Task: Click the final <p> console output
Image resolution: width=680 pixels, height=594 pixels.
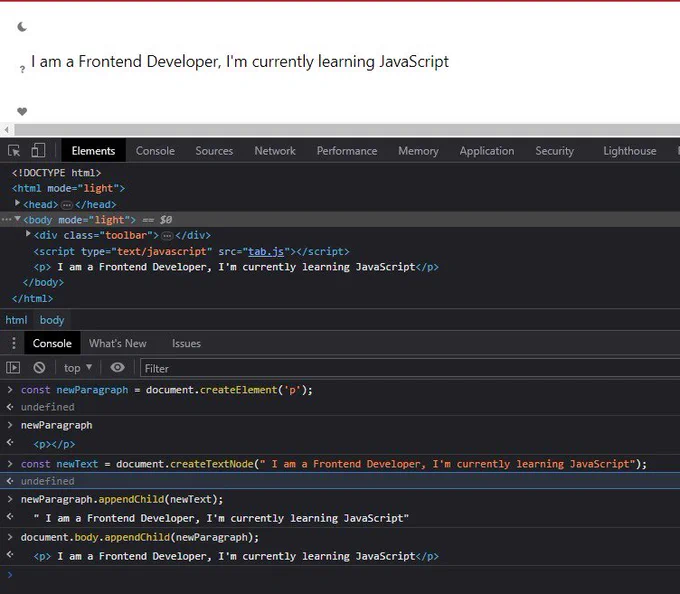Action: (x=236, y=556)
